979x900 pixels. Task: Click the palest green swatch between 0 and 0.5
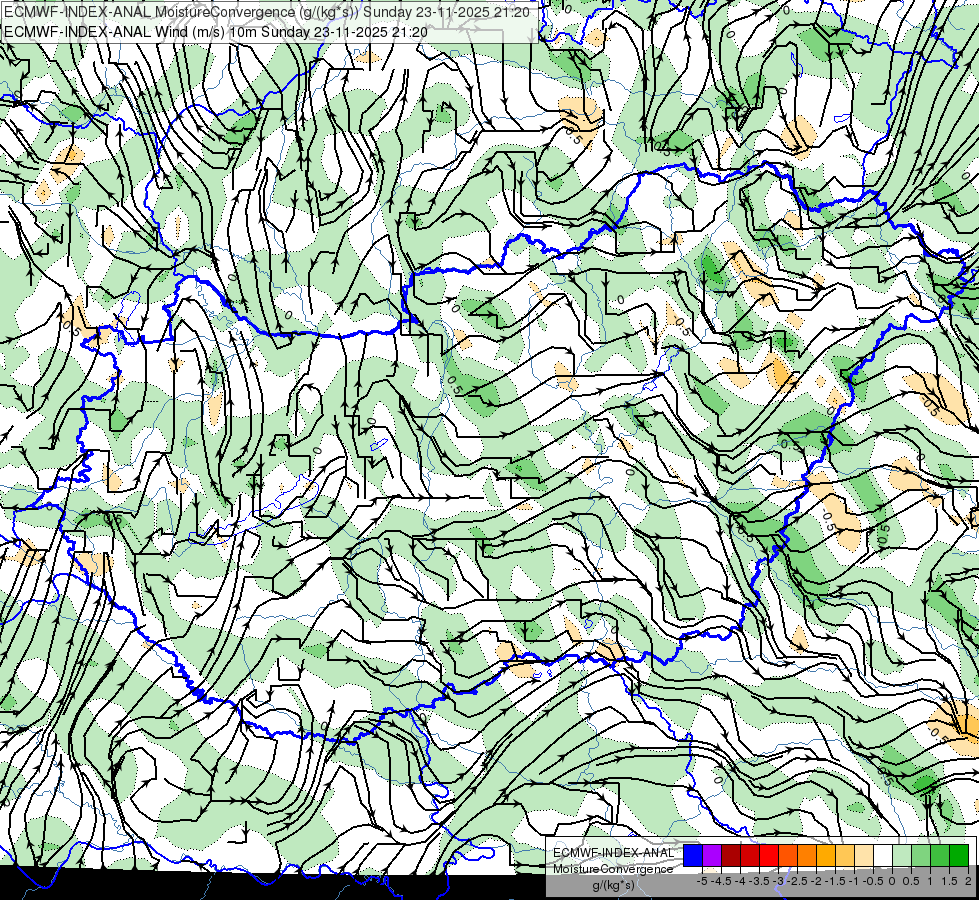pos(902,855)
